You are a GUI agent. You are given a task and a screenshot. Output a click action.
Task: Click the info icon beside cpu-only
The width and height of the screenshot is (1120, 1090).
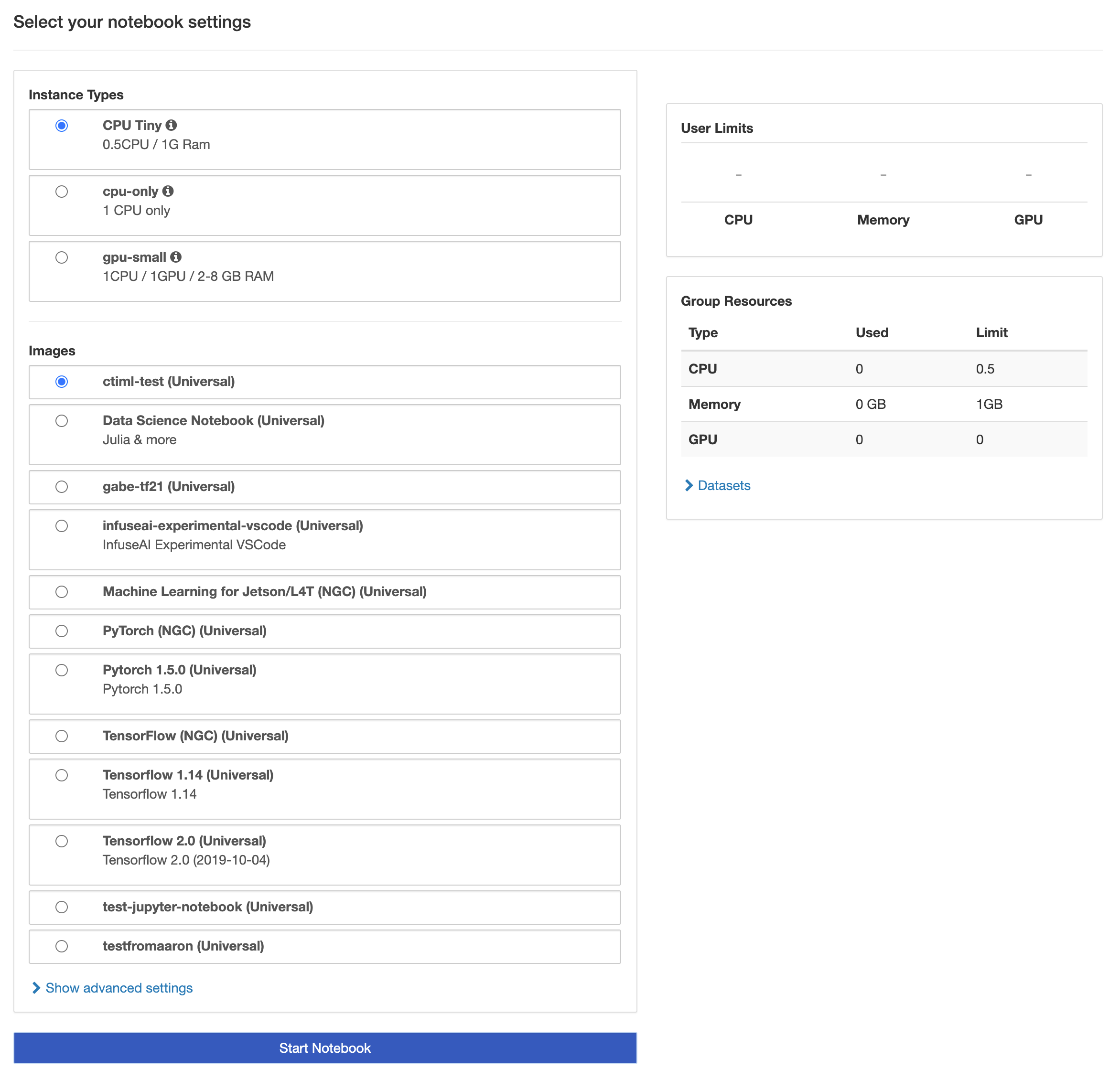(168, 191)
